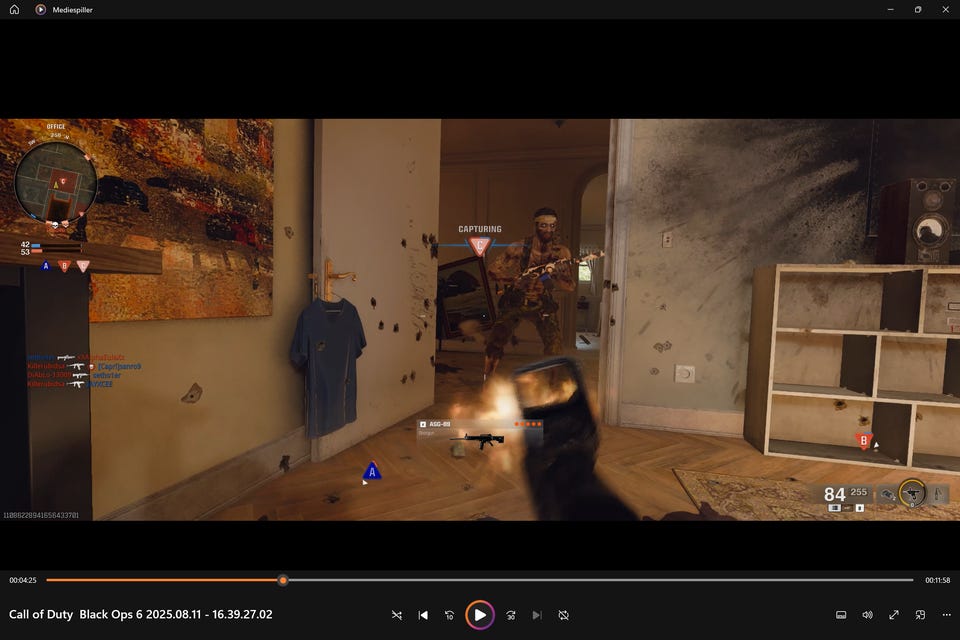The height and width of the screenshot is (640, 960).
Task: Toggle shuffle playback mode
Action: 397,615
